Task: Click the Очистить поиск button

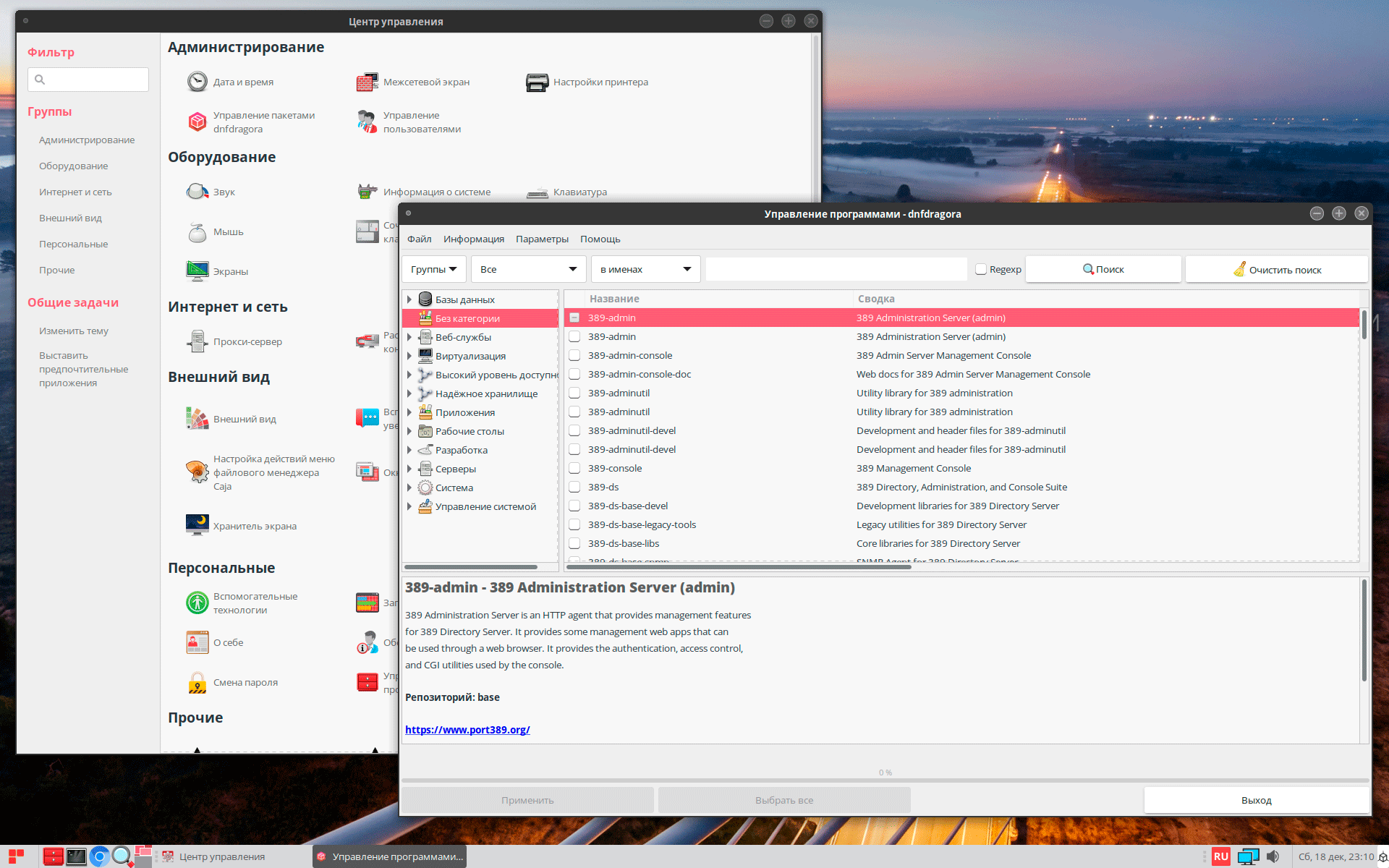Action: [1276, 270]
